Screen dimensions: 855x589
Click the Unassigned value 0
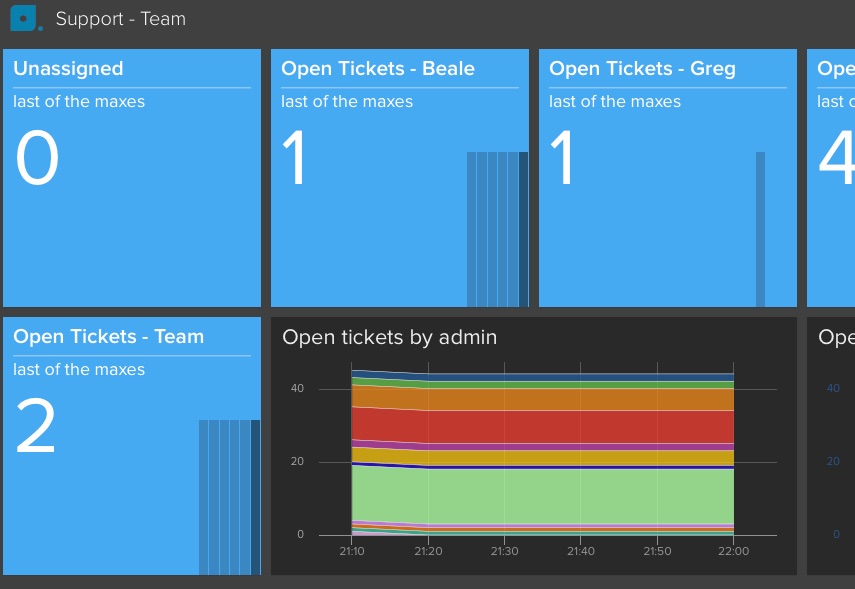37,158
